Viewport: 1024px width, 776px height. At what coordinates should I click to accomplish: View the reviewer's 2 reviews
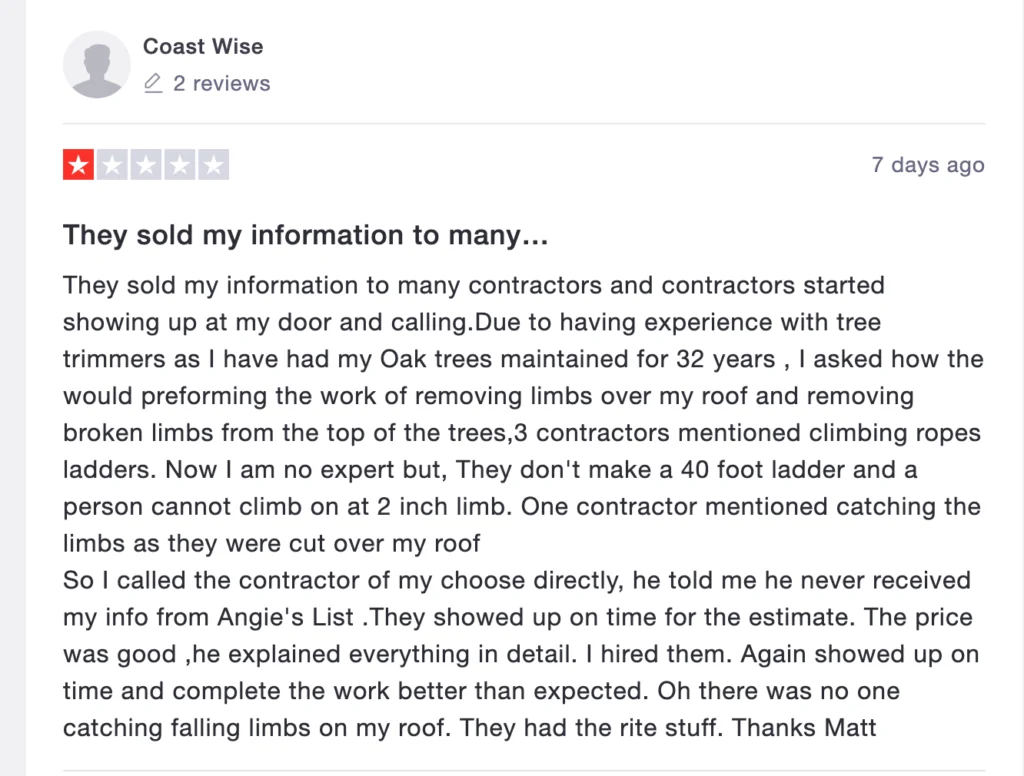(221, 83)
